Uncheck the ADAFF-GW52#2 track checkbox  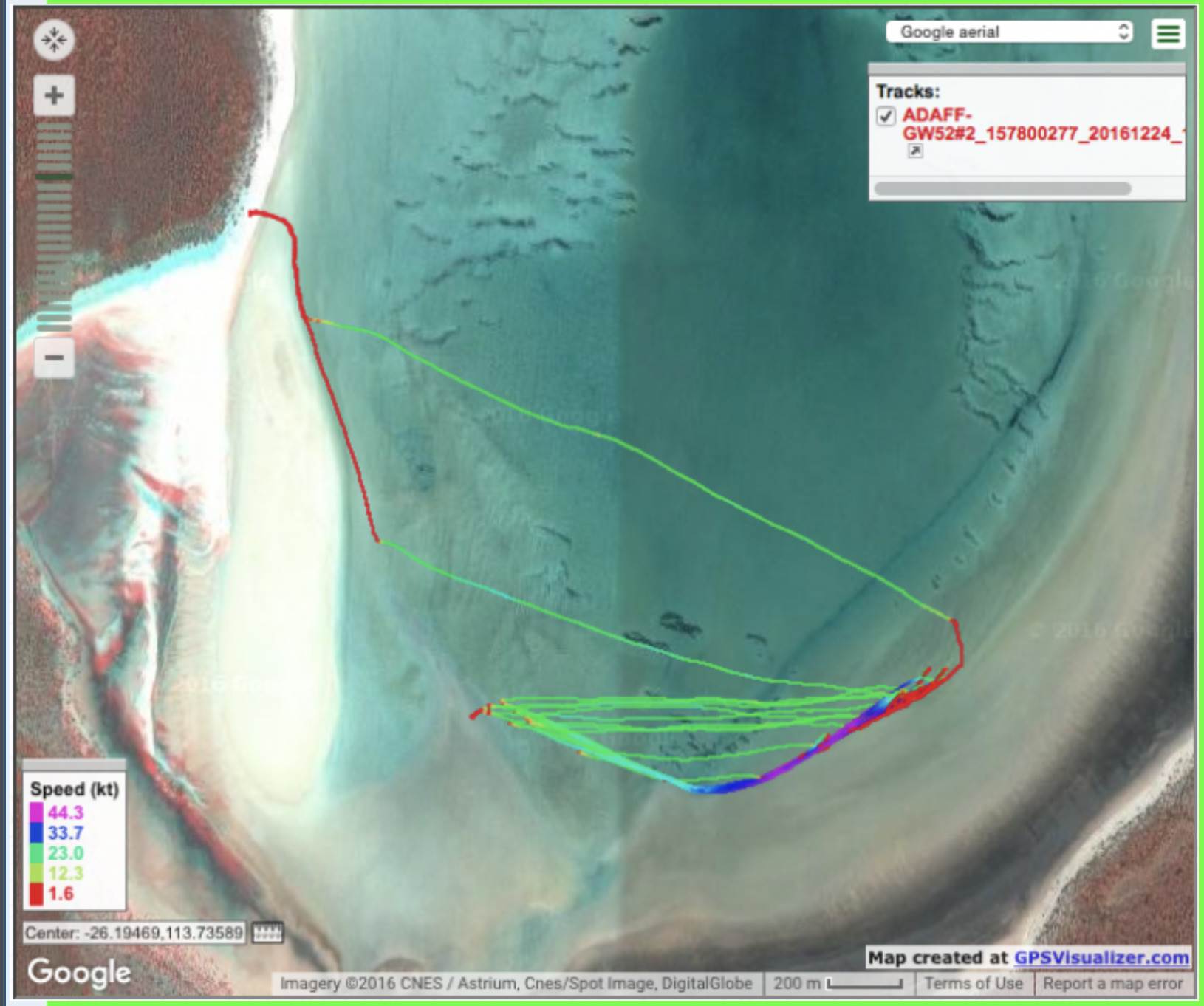[x=886, y=116]
